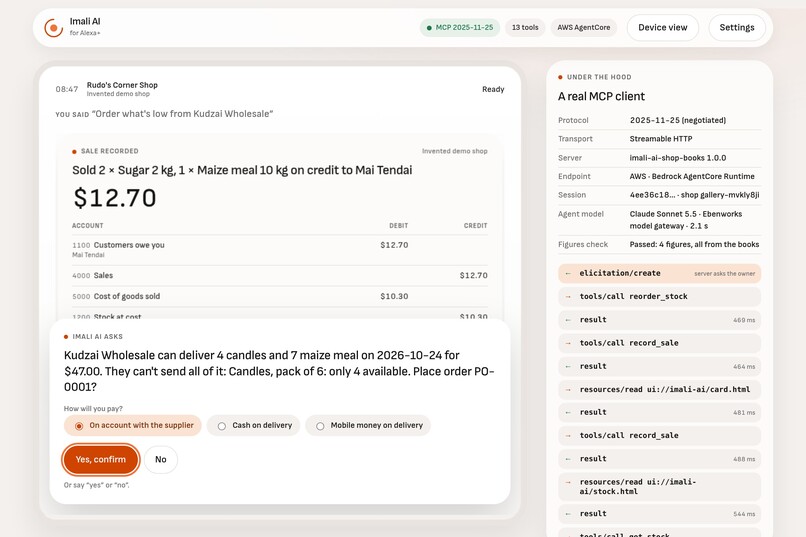Click the Ready status text

pyautogui.click(x=493, y=89)
